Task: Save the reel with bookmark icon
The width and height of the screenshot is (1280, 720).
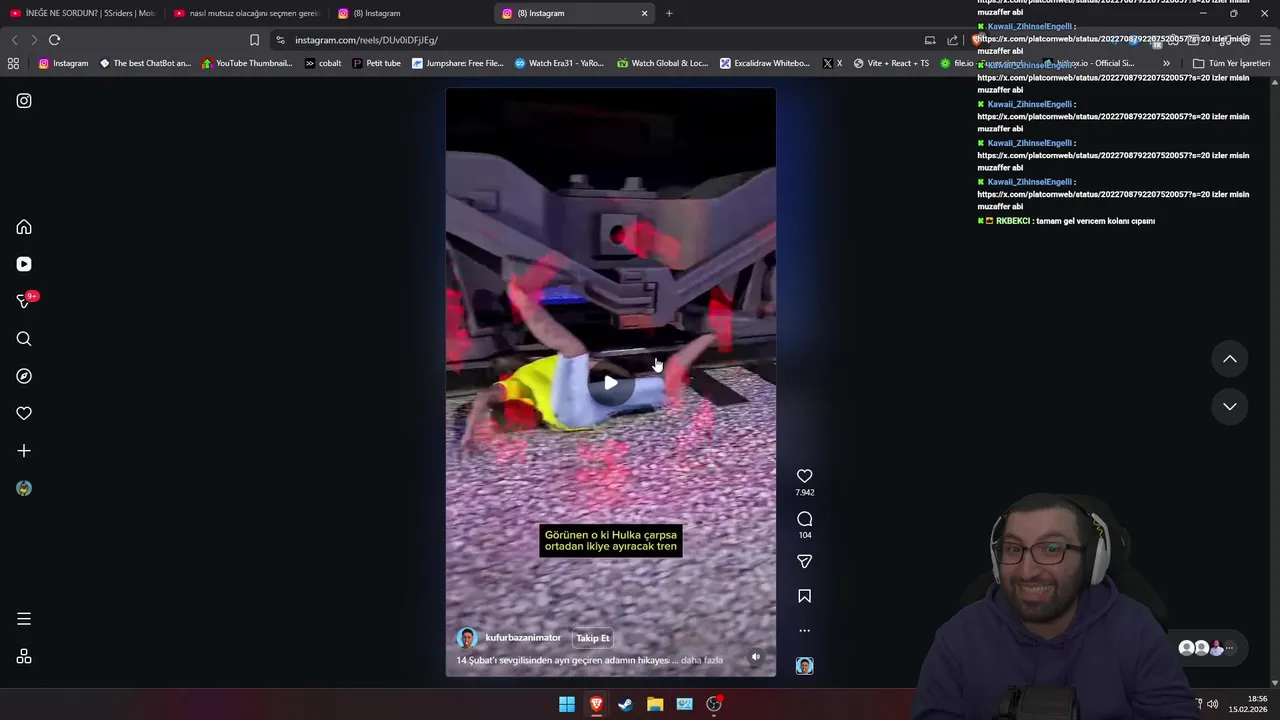Action: [804, 596]
